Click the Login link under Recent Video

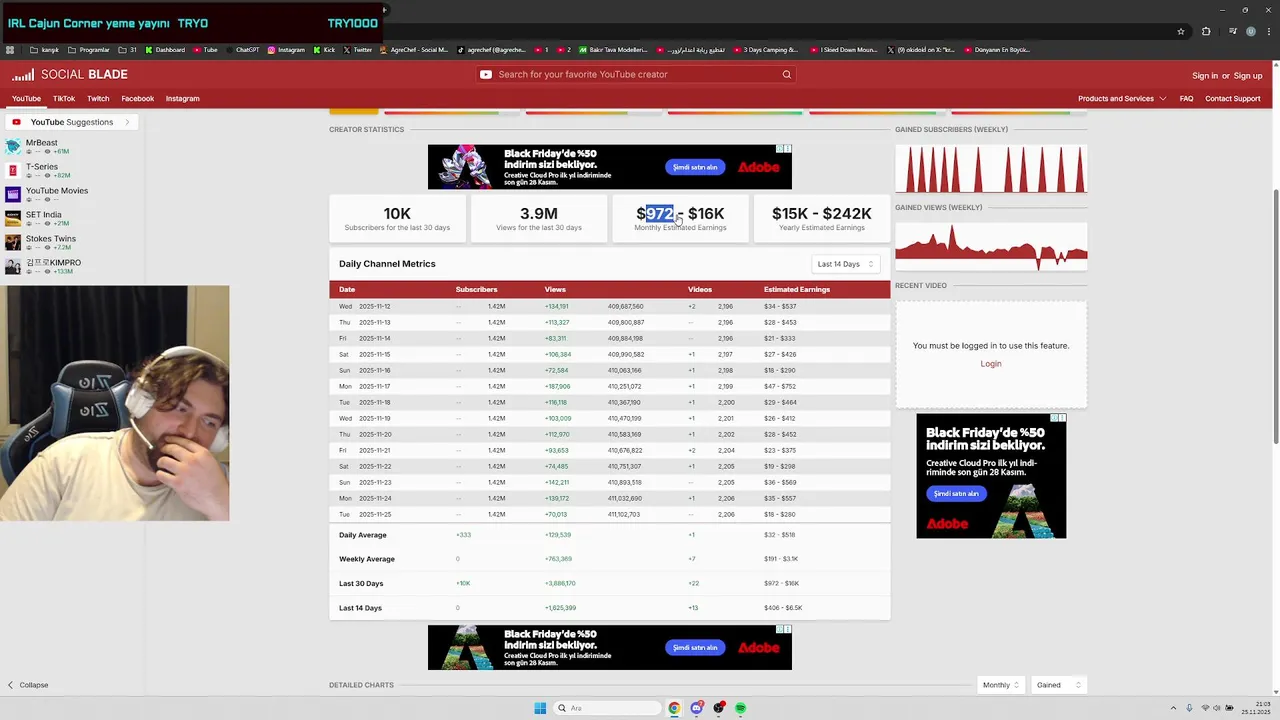(x=991, y=364)
